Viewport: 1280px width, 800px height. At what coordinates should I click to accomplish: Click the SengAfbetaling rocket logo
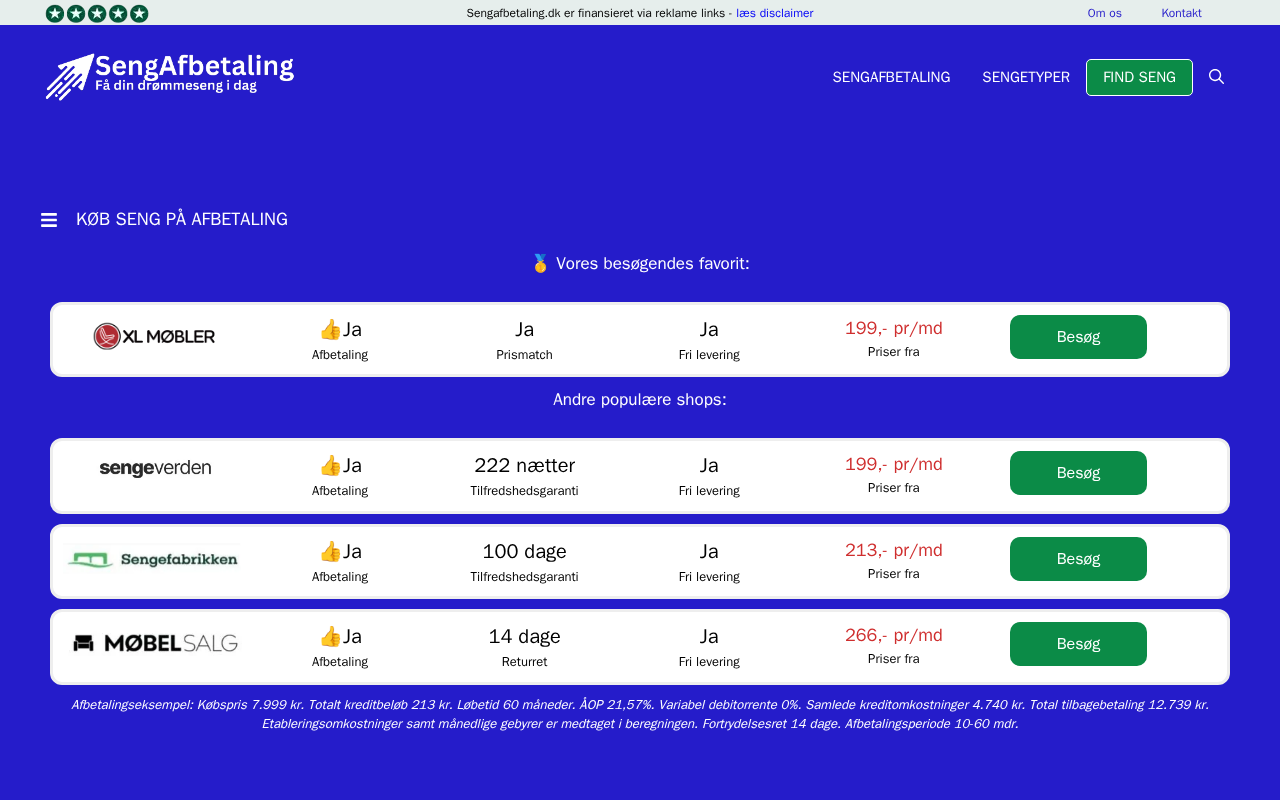(x=170, y=77)
